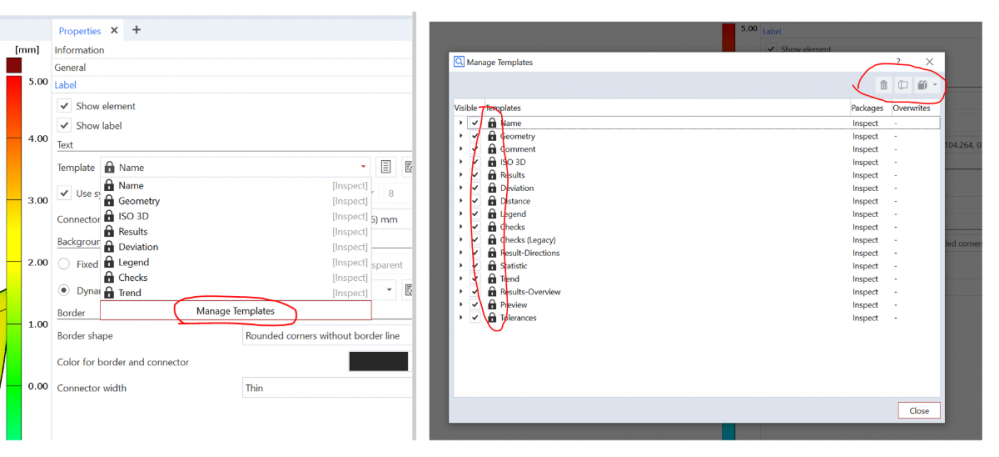Click the lock icon beside Results-Overview
This screenshot has height=457, width=999.
pyautogui.click(x=492, y=291)
